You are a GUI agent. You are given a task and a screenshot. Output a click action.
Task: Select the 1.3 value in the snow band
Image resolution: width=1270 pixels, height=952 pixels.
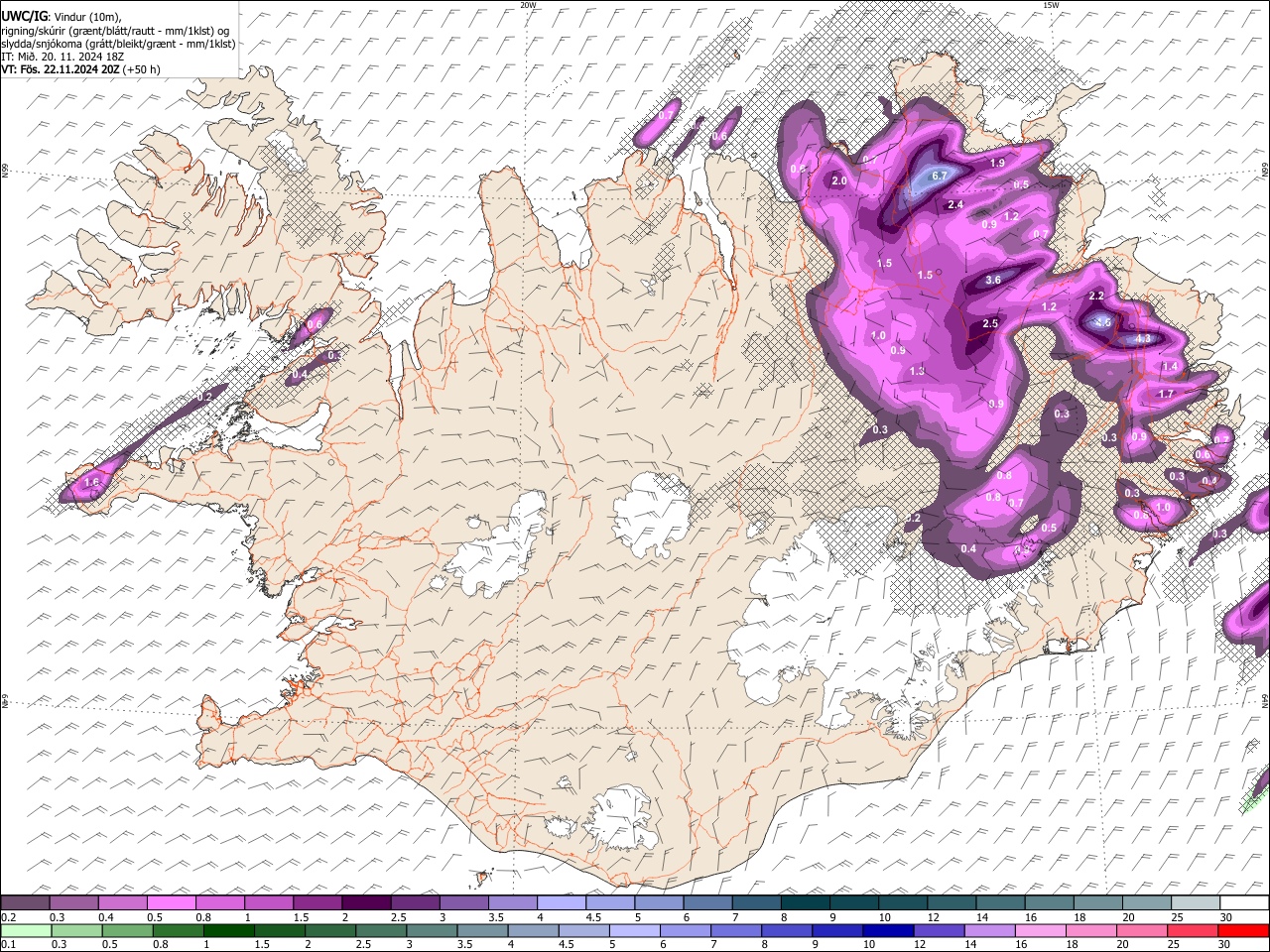(x=917, y=371)
